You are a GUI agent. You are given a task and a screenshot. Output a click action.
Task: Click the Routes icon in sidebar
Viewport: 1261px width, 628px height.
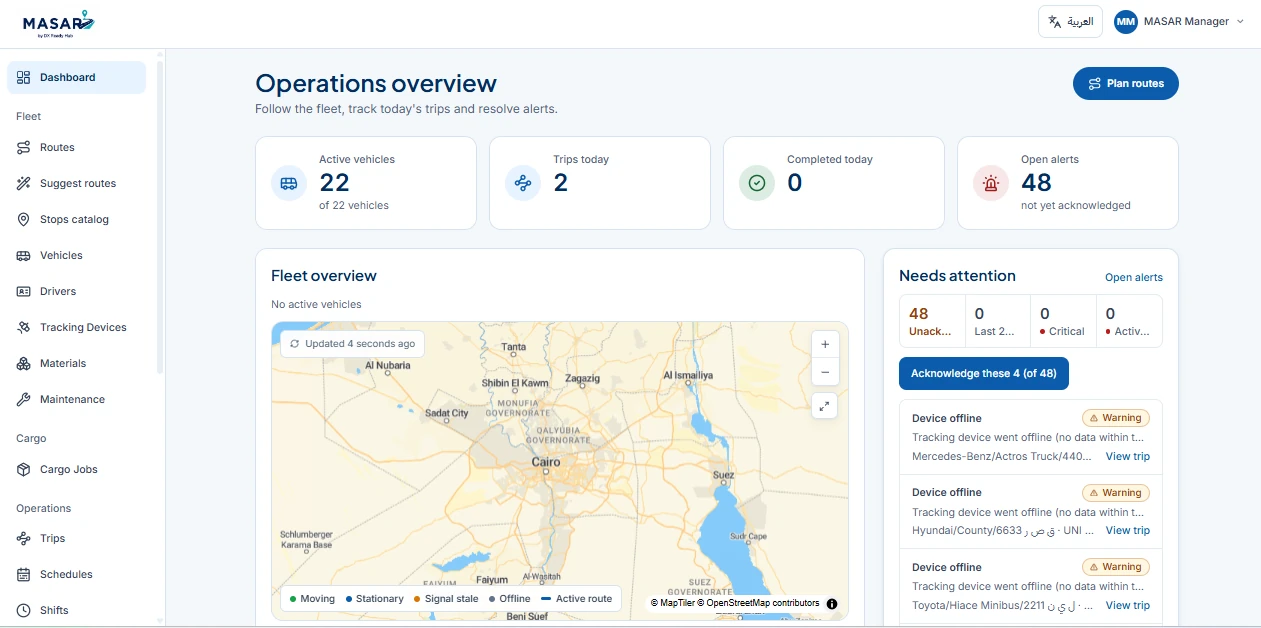tap(24, 148)
